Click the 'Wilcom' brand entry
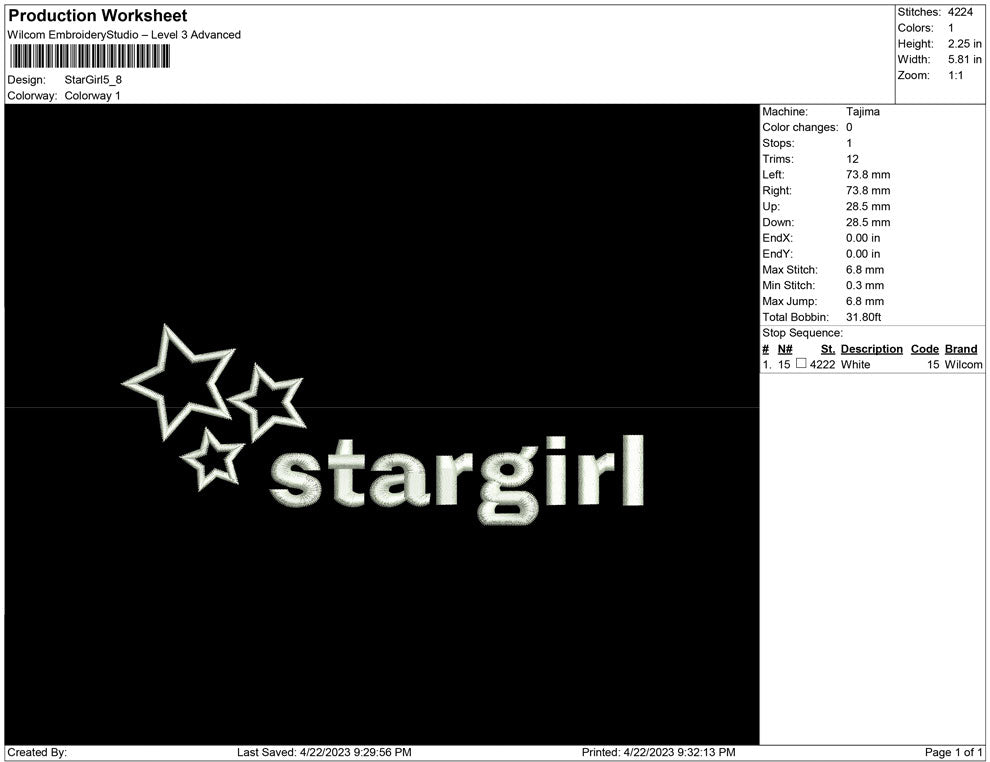990x762 pixels. point(963,364)
